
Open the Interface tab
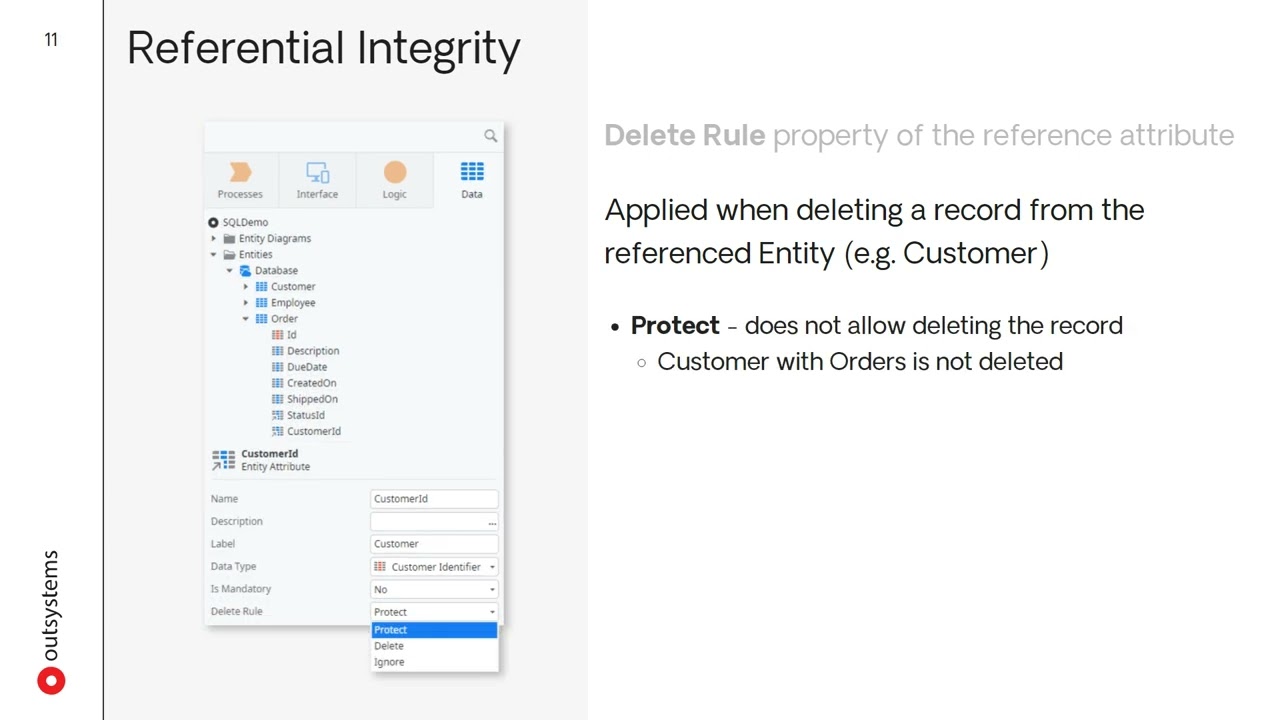[x=317, y=181]
